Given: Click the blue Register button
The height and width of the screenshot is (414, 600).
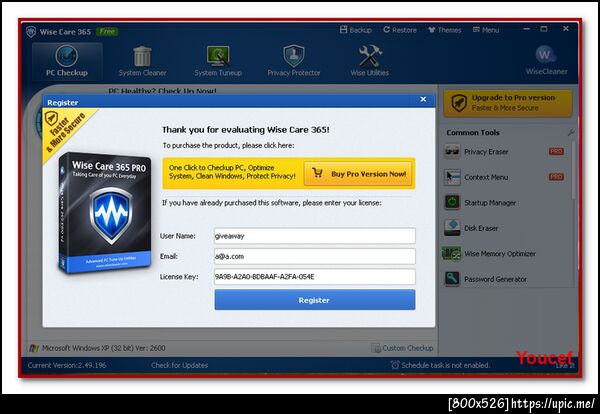Looking at the screenshot, I should click(315, 300).
